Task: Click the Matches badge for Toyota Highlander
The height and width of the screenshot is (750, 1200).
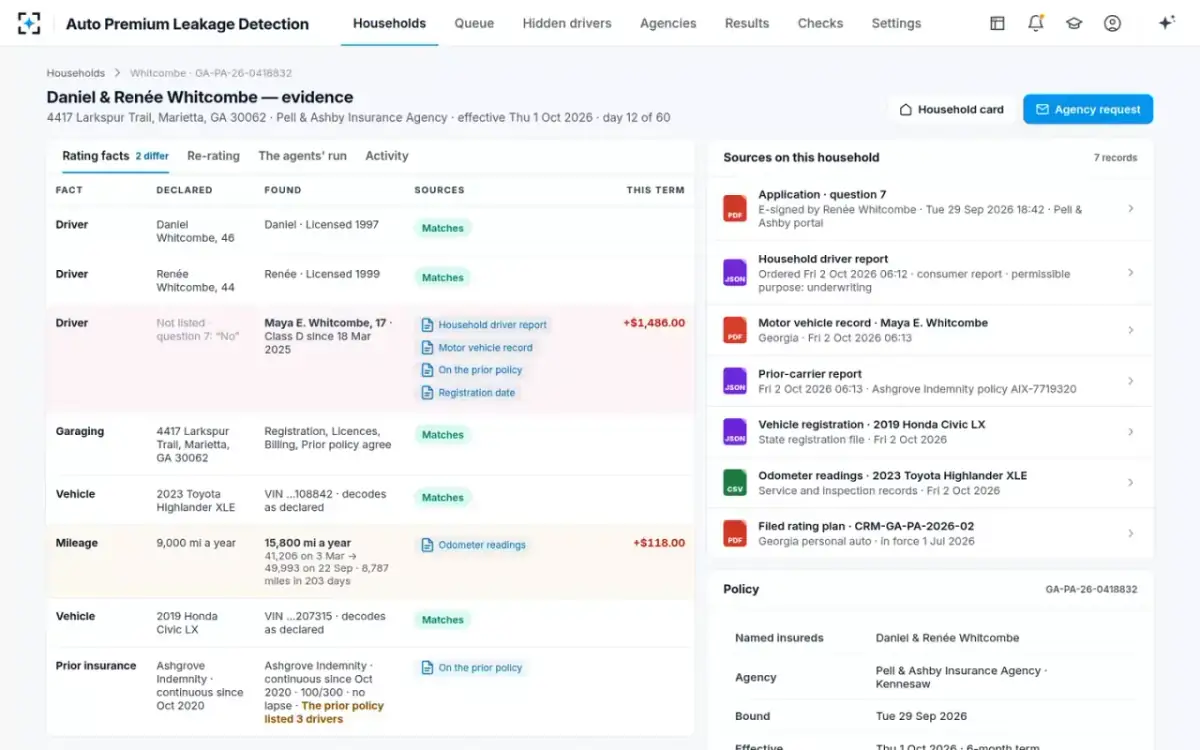Action: pos(443,497)
